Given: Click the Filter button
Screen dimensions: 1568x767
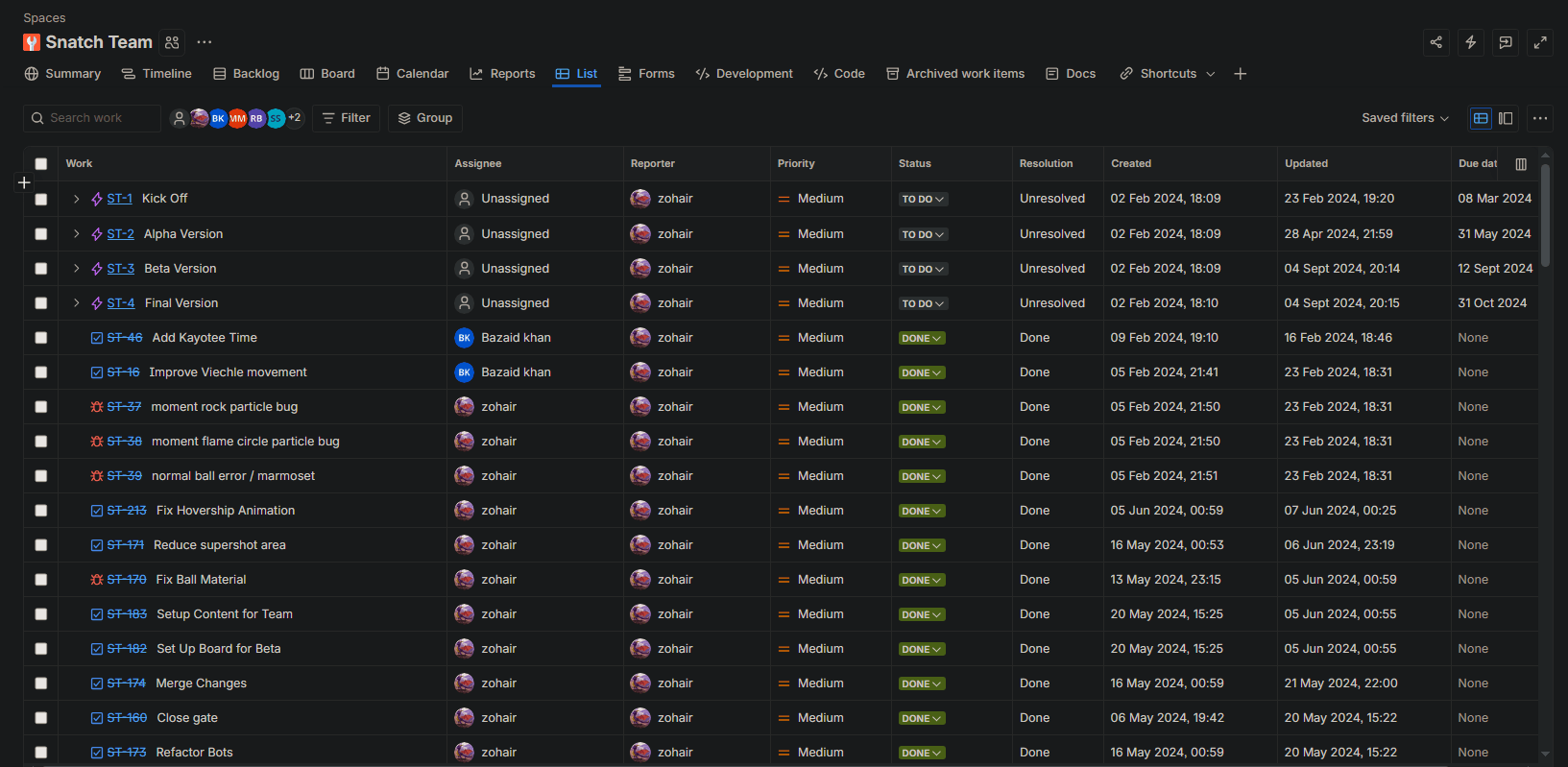Looking at the screenshot, I should [x=347, y=118].
